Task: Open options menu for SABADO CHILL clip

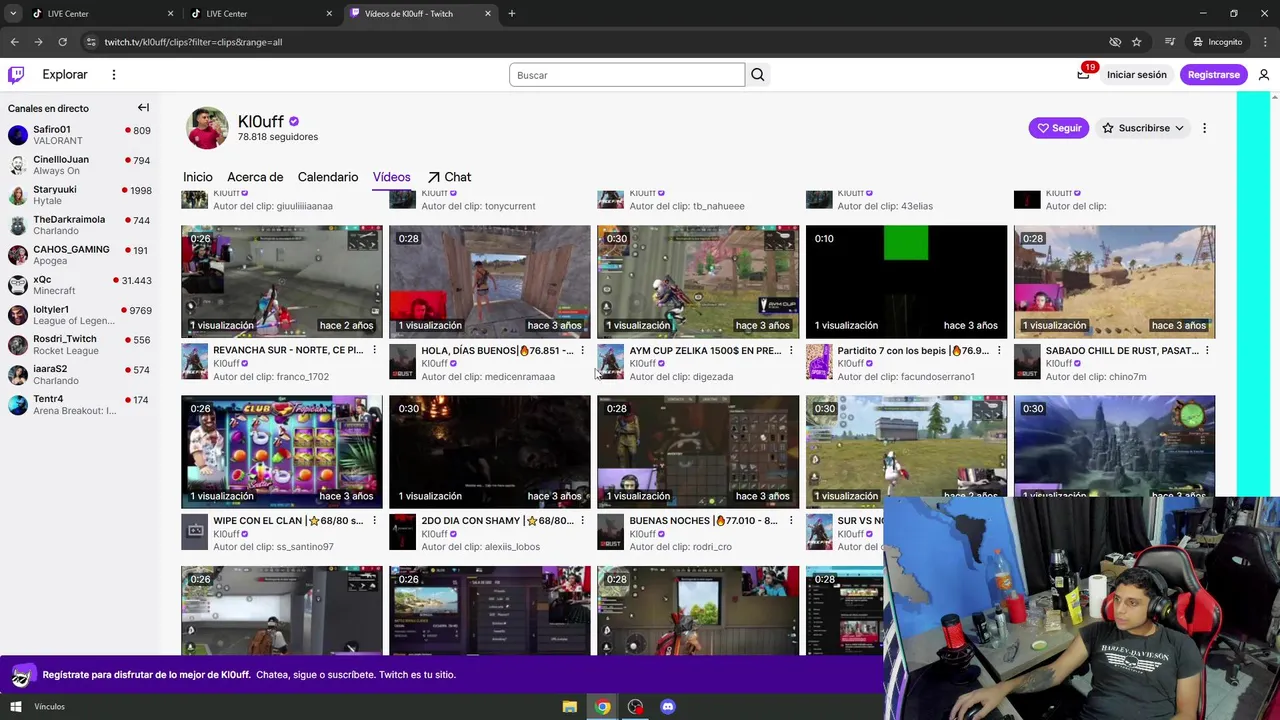Action: (x=1207, y=350)
